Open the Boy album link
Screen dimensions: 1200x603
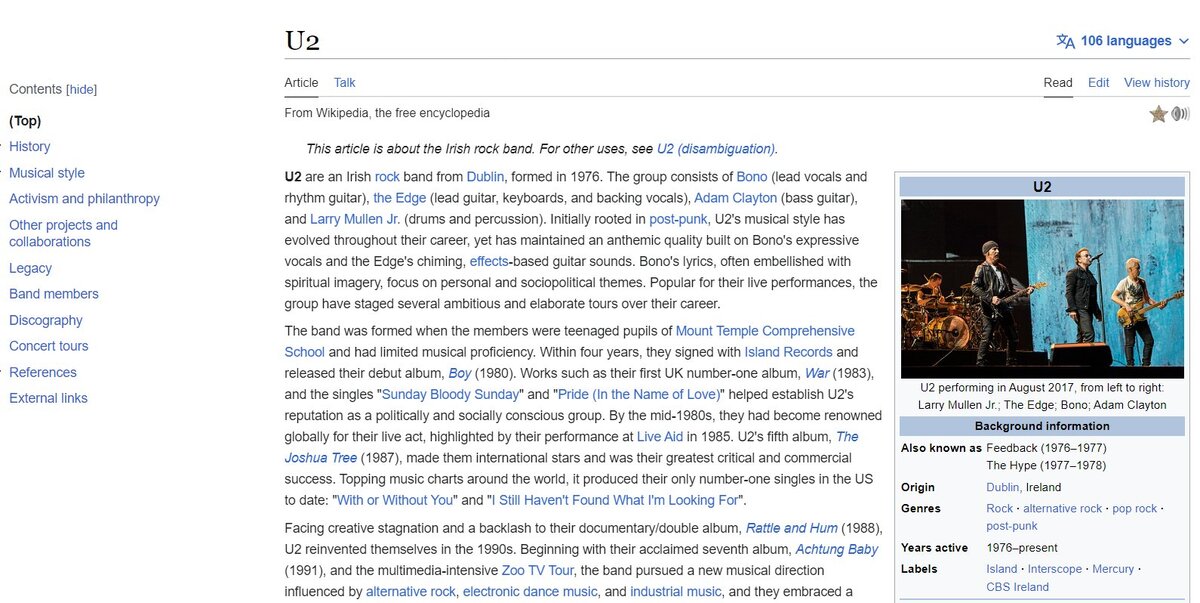[459, 373]
